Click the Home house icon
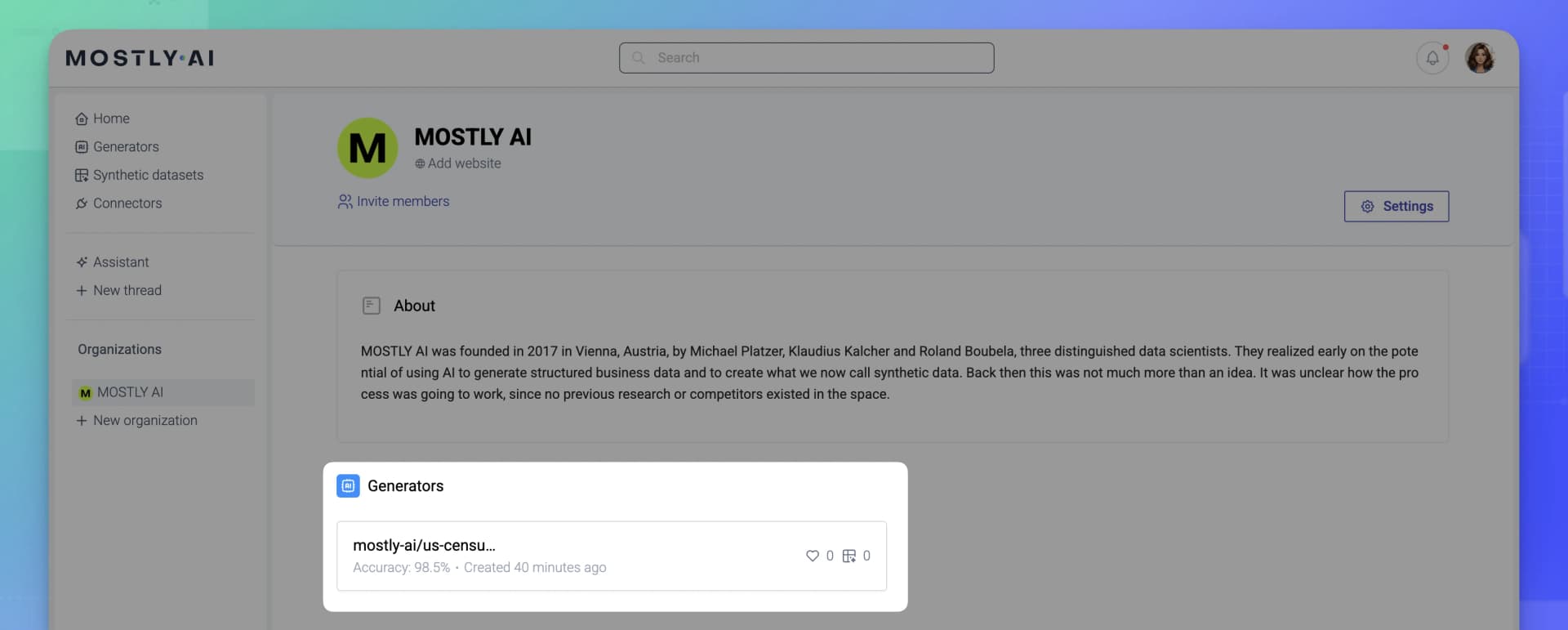1568x630 pixels. 82,118
